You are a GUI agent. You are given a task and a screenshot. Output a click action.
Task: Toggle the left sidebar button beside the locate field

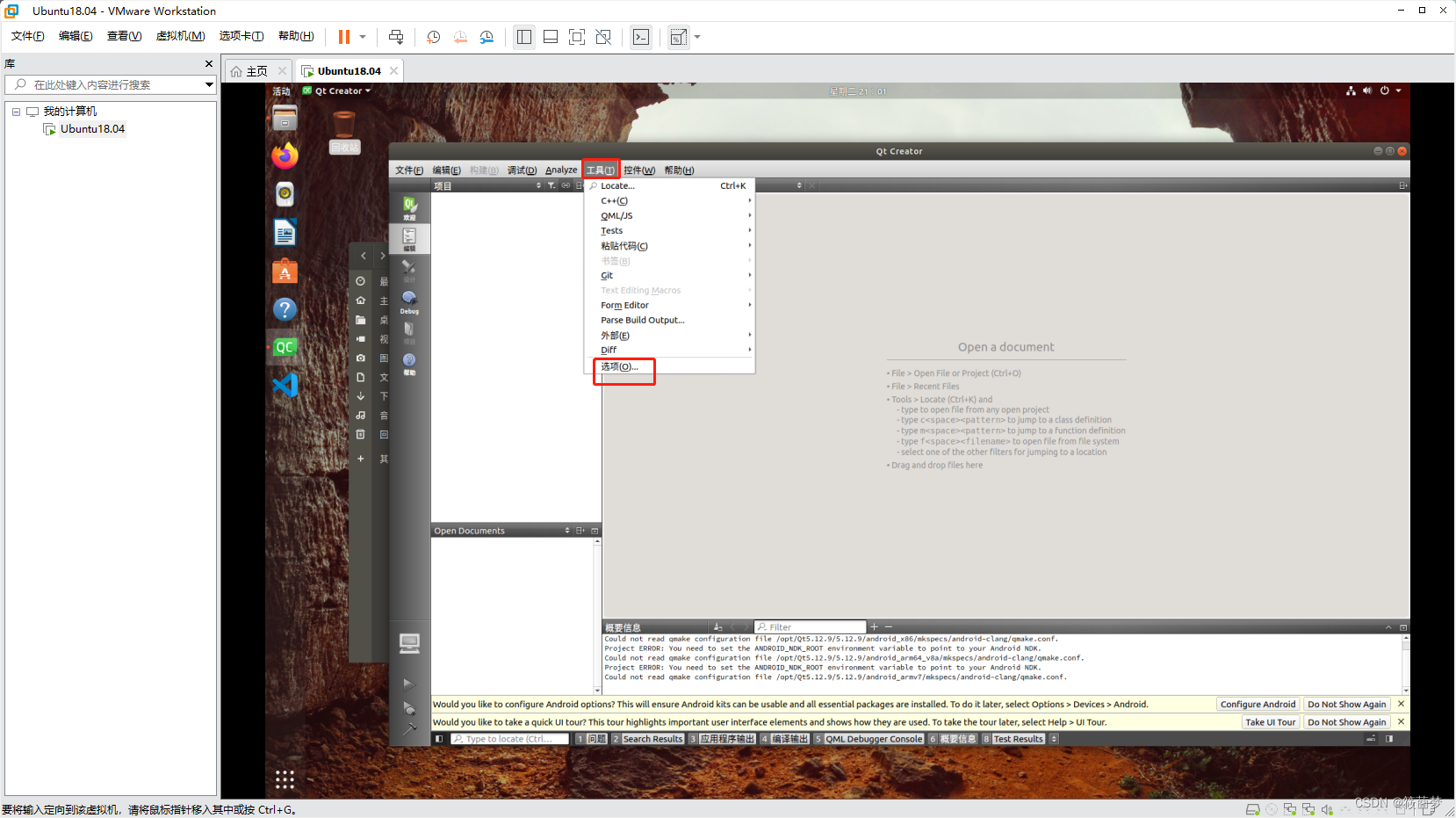[439, 739]
